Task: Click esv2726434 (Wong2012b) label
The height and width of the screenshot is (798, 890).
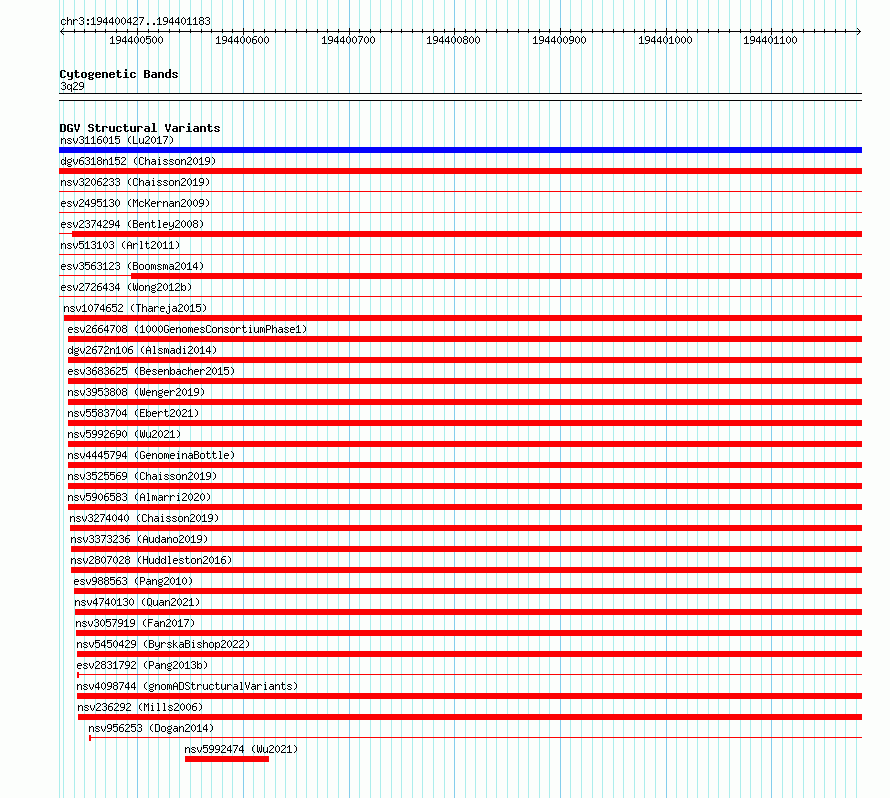Action: (x=126, y=287)
